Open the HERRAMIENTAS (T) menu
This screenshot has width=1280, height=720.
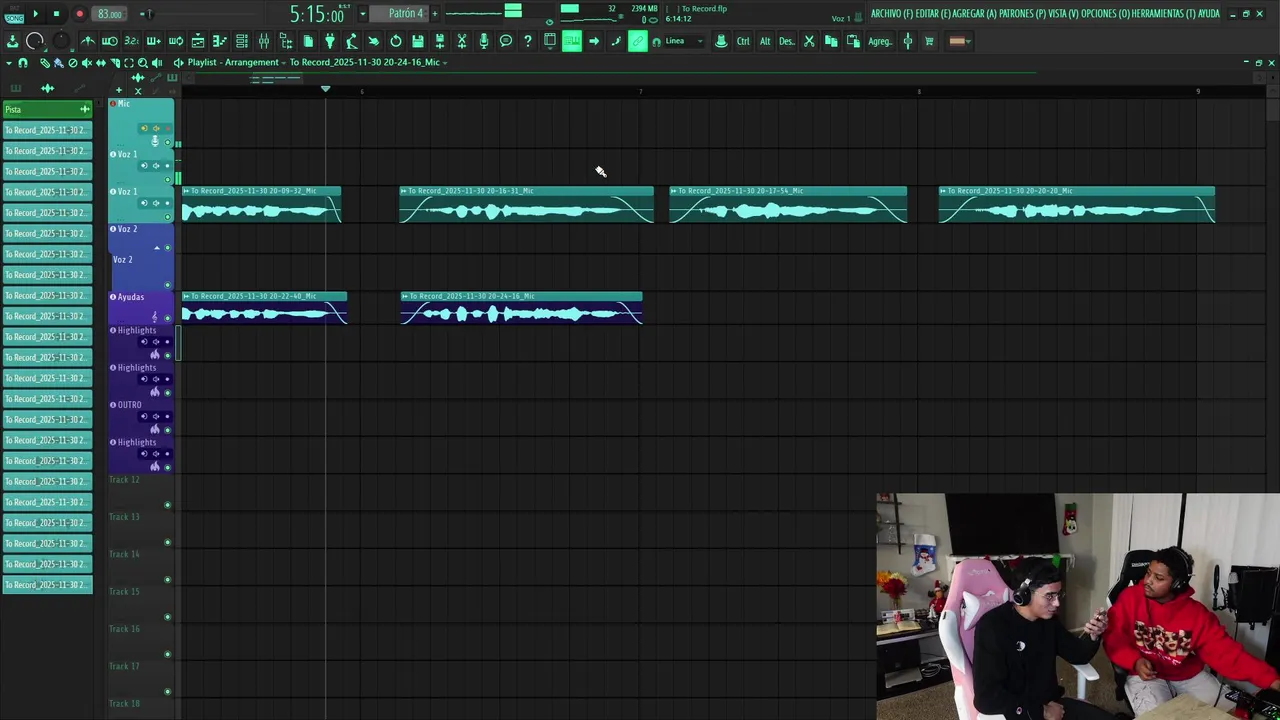click(1163, 13)
